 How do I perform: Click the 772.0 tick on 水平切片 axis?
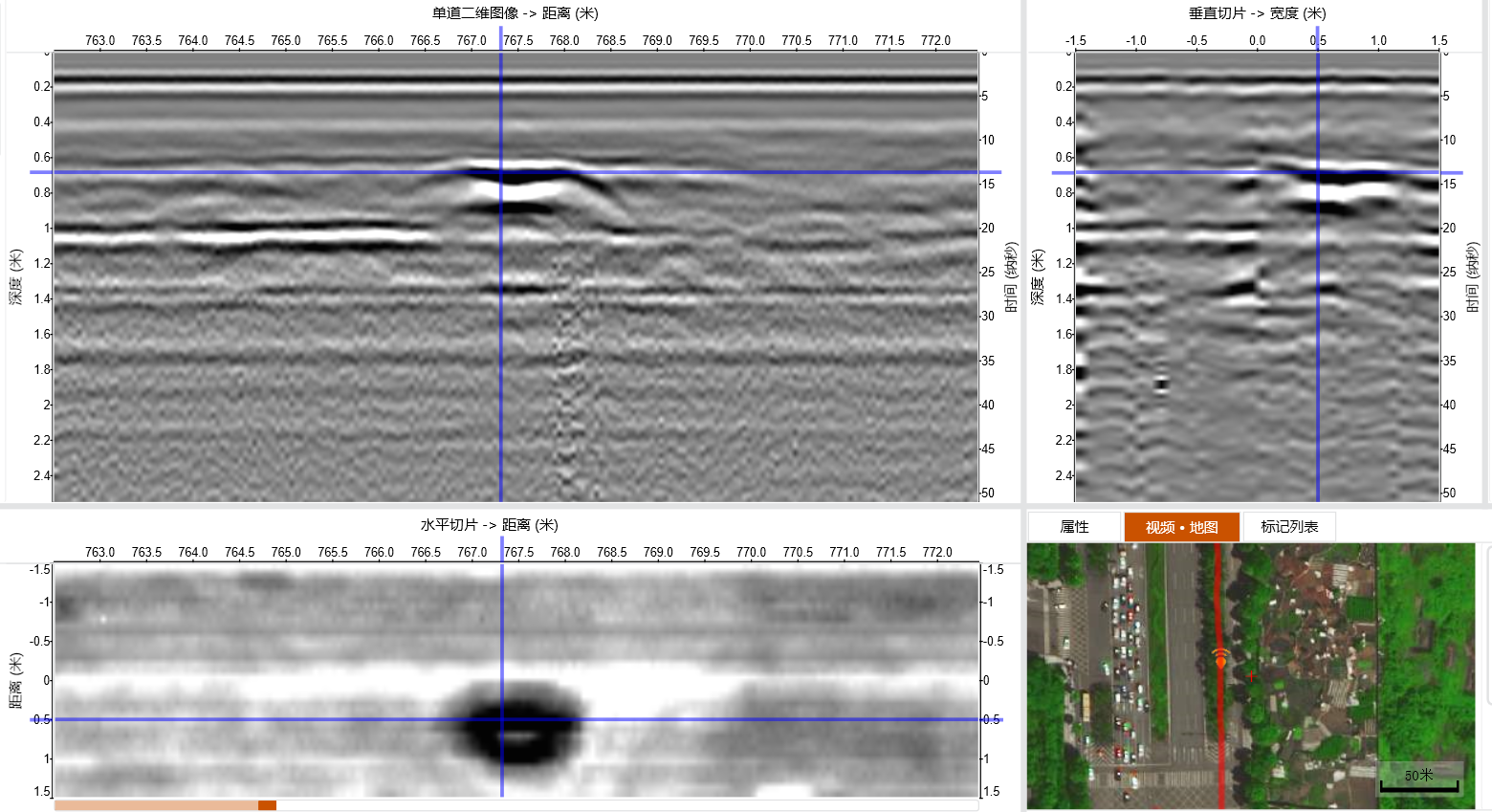pyautogui.click(x=937, y=552)
